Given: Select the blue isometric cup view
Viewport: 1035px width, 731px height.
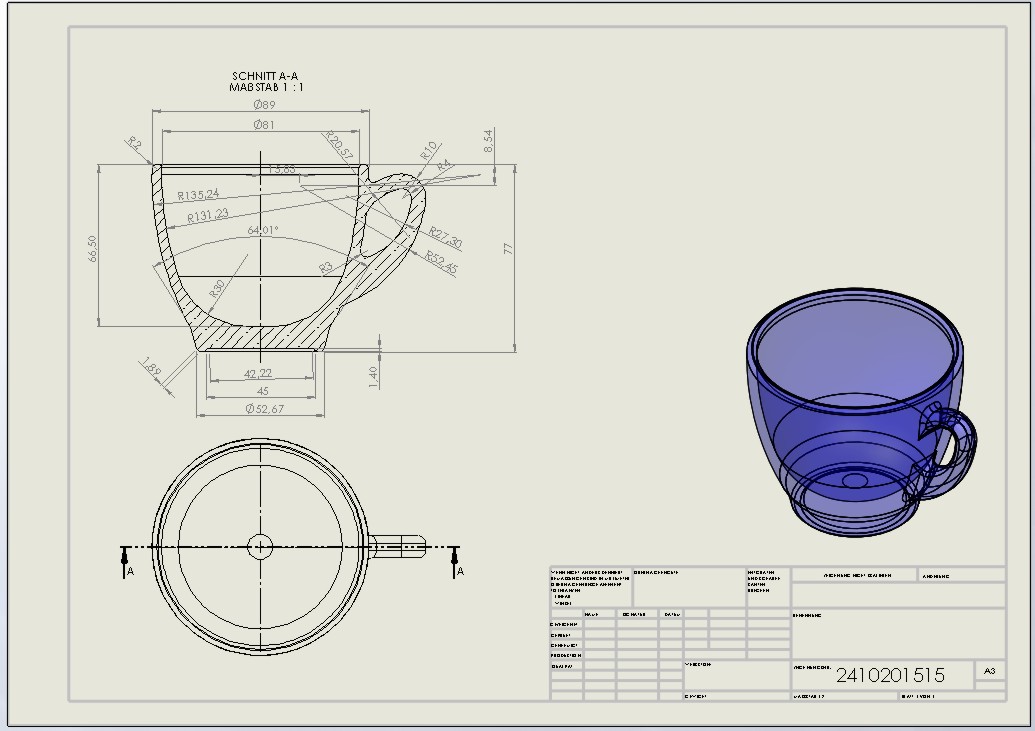Looking at the screenshot, I should [861, 412].
